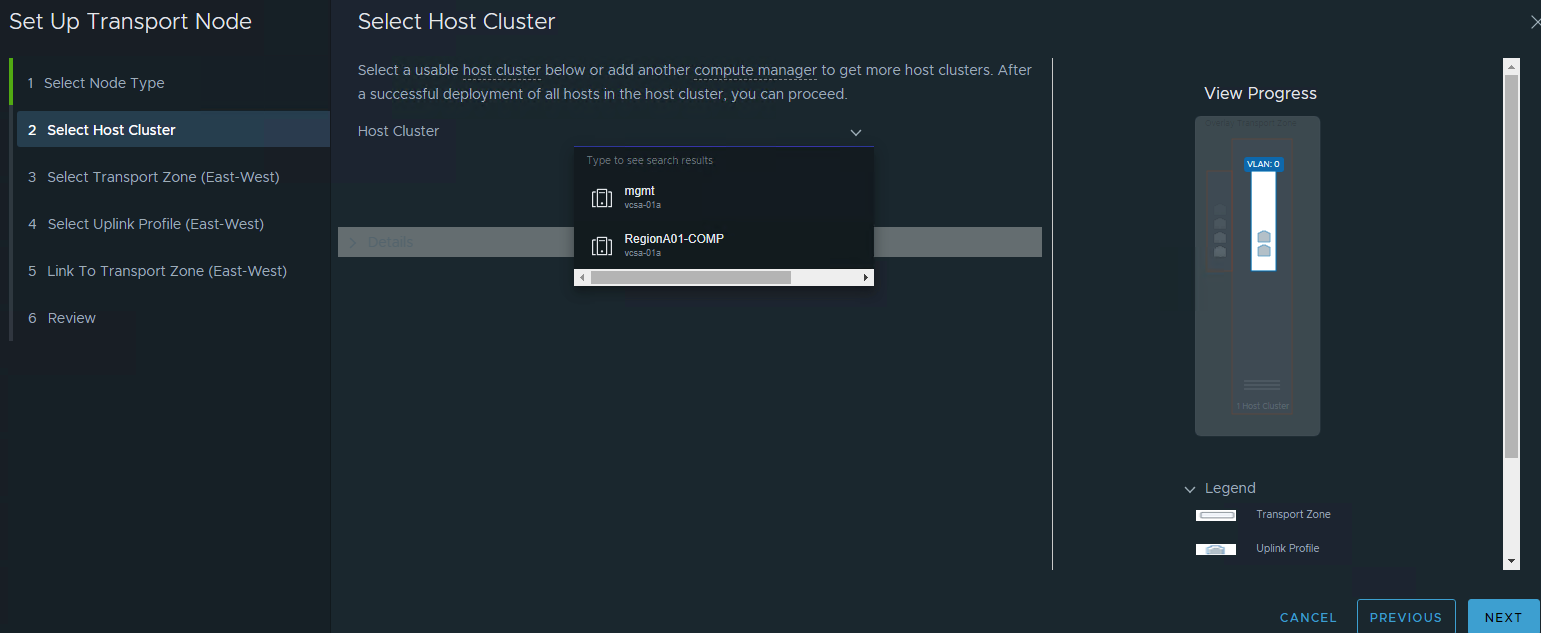Click the dropdown horizontal scrollbar thumb
This screenshot has width=1541, height=633.
pos(690,277)
